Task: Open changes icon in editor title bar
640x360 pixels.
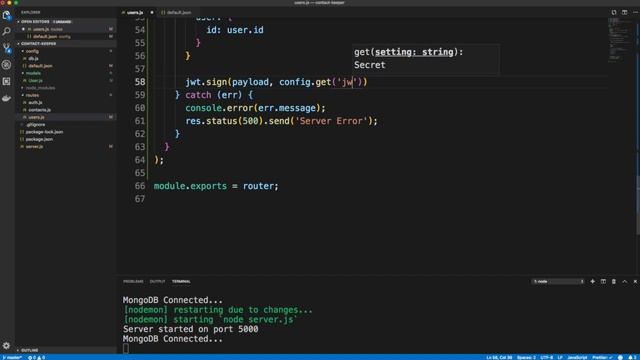Action: (614, 12)
